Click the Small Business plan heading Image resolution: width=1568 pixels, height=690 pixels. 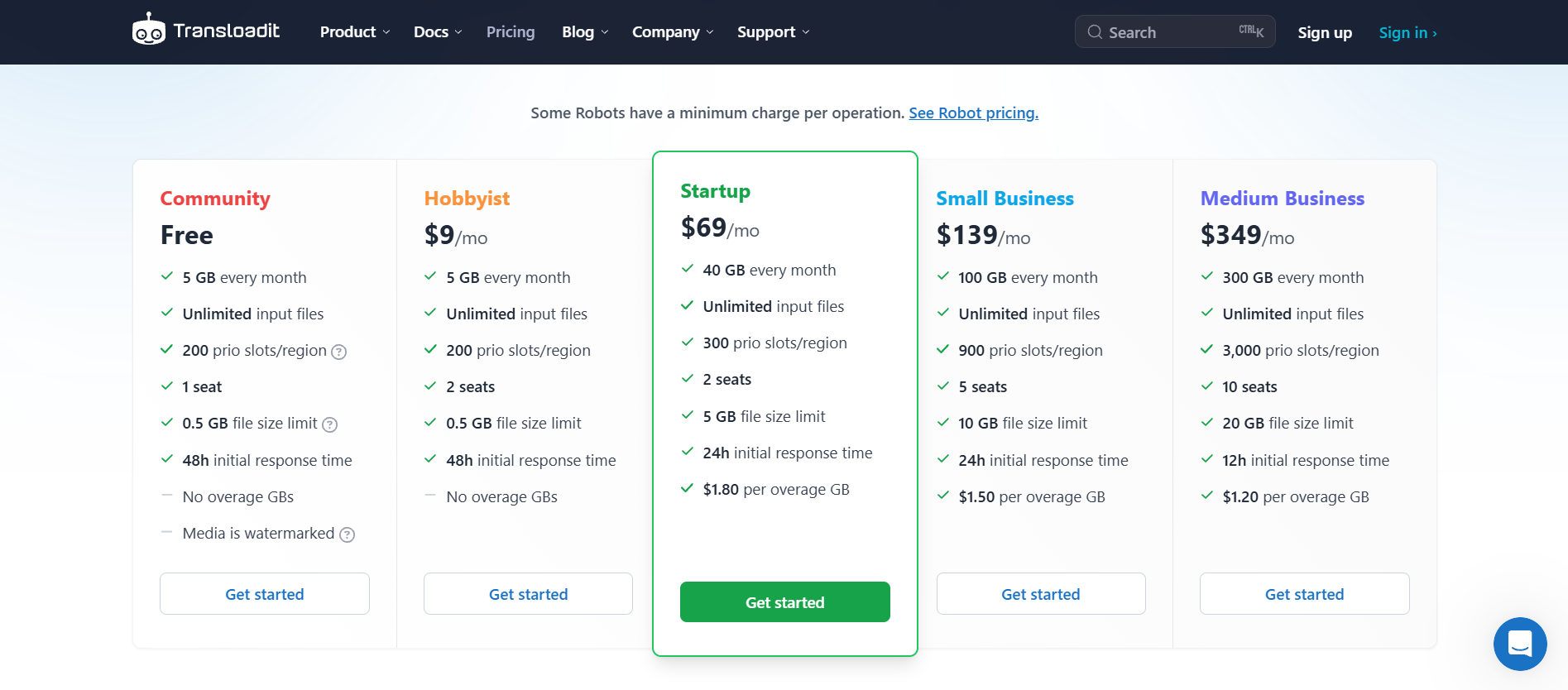1005,199
